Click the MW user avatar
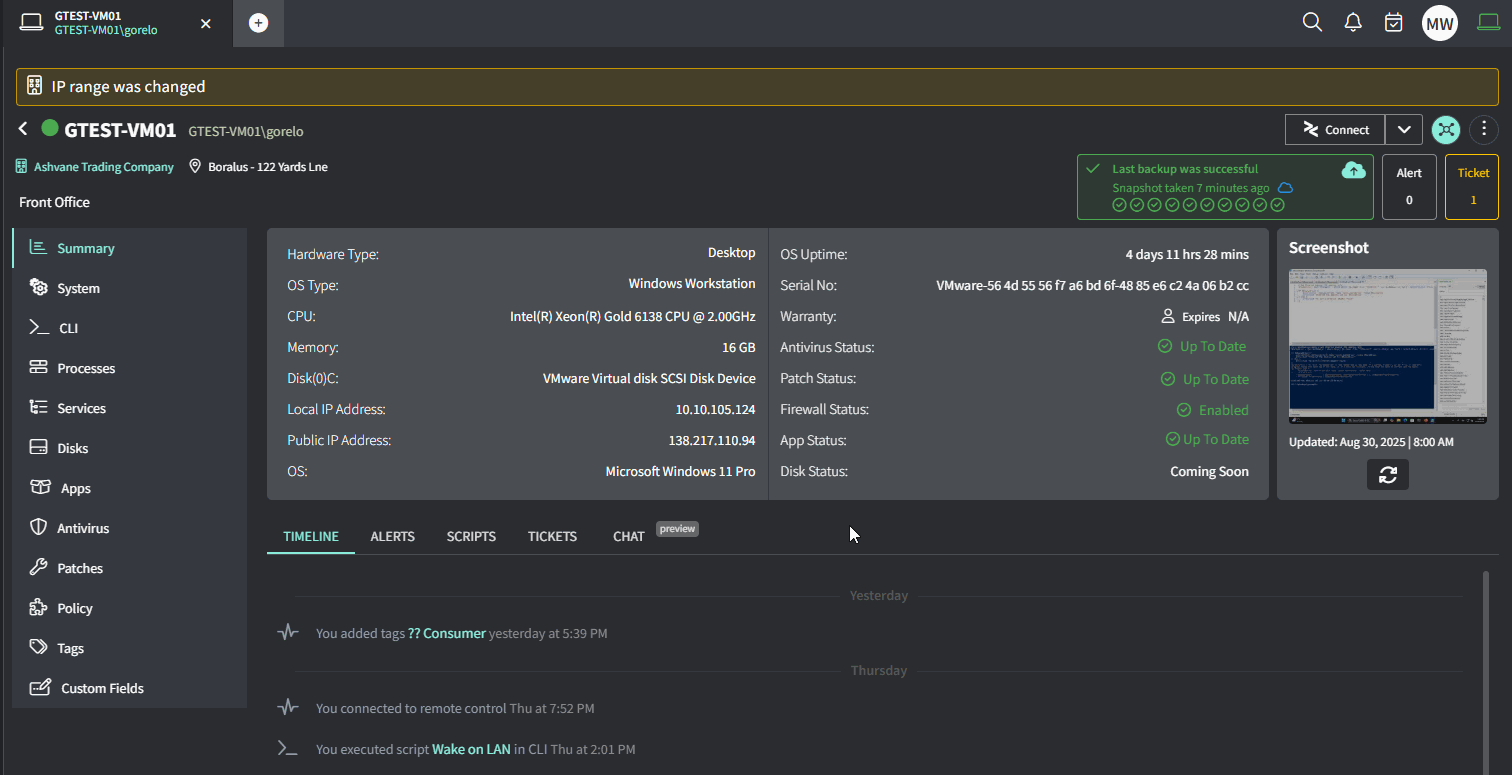This screenshot has height=775, width=1512. [1439, 23]
